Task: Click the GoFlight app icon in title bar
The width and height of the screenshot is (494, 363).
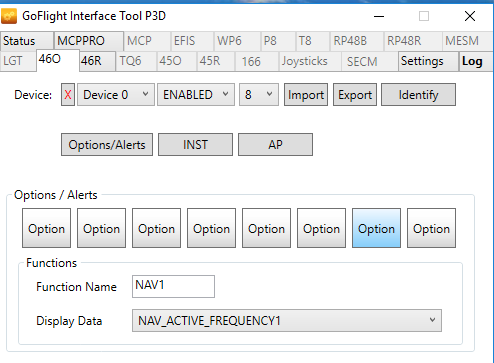Action: tap(9, 16)
